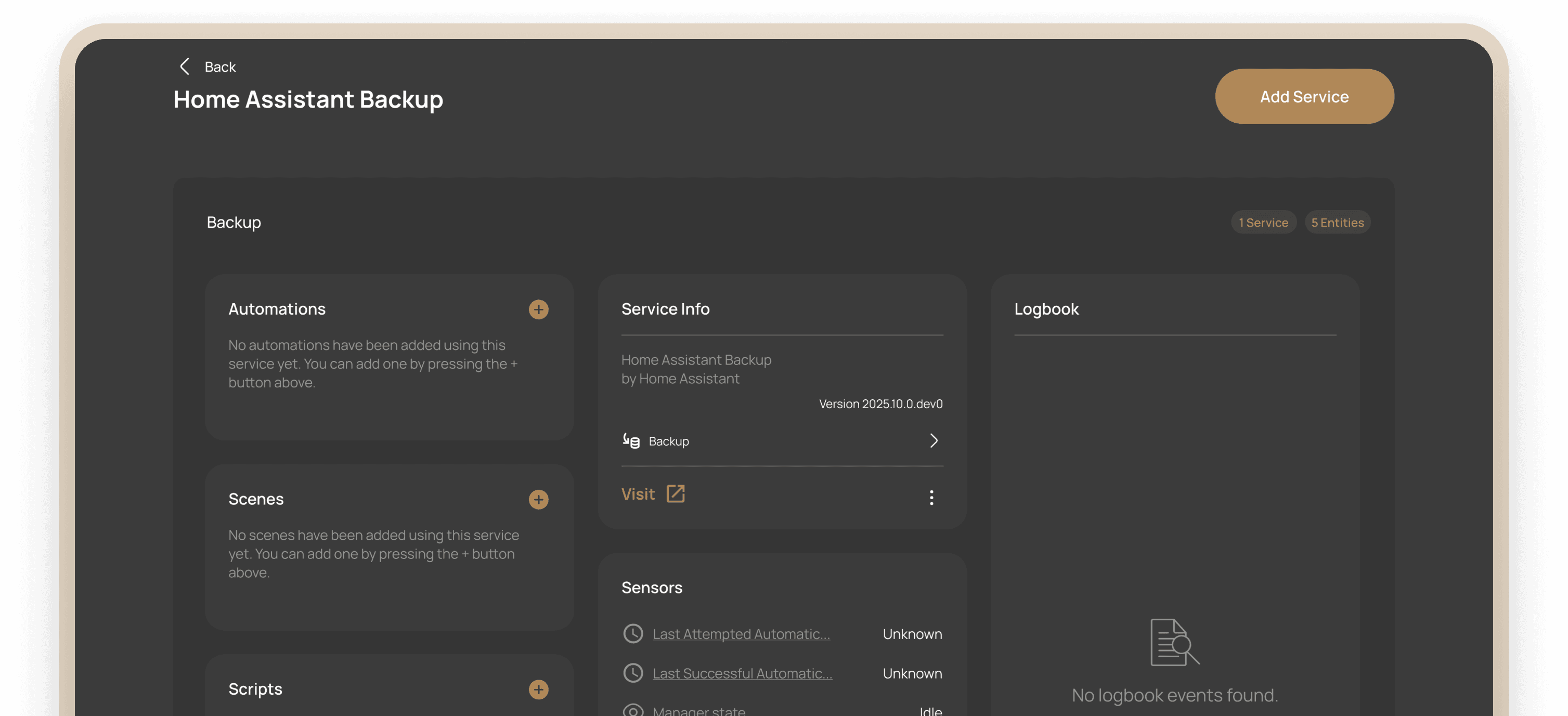
Task: Click the Back arrow chevron
Action: [x=185, y=67]
